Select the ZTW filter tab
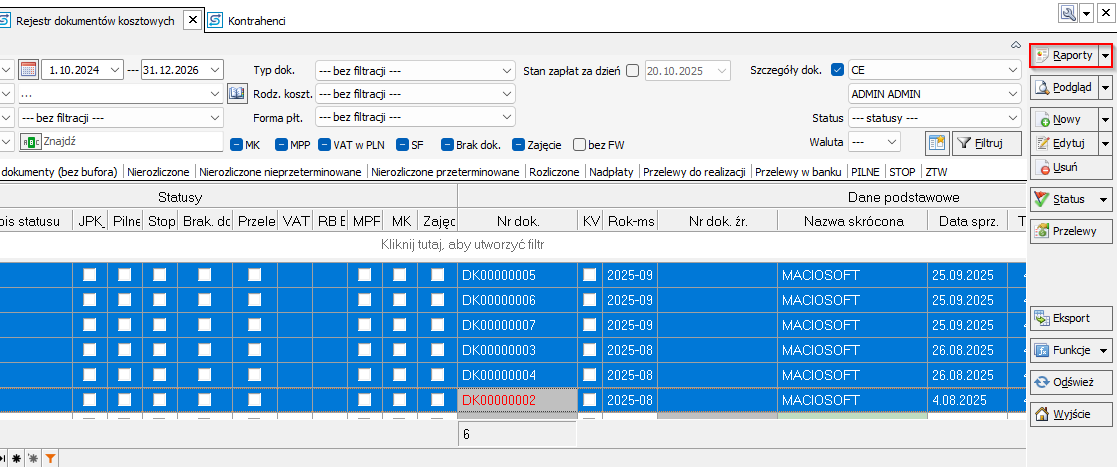 [936, 172]
